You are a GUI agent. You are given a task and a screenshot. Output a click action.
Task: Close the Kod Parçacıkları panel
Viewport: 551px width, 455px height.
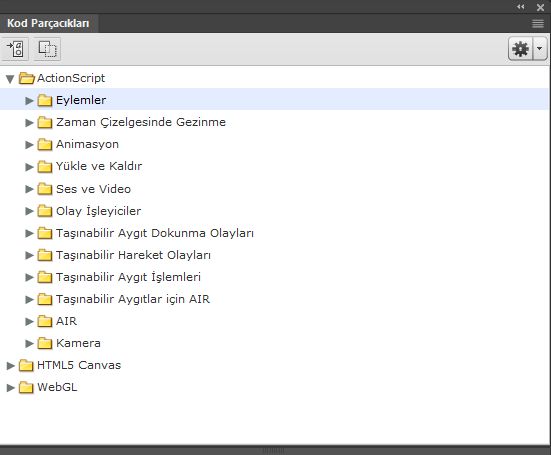540,7
